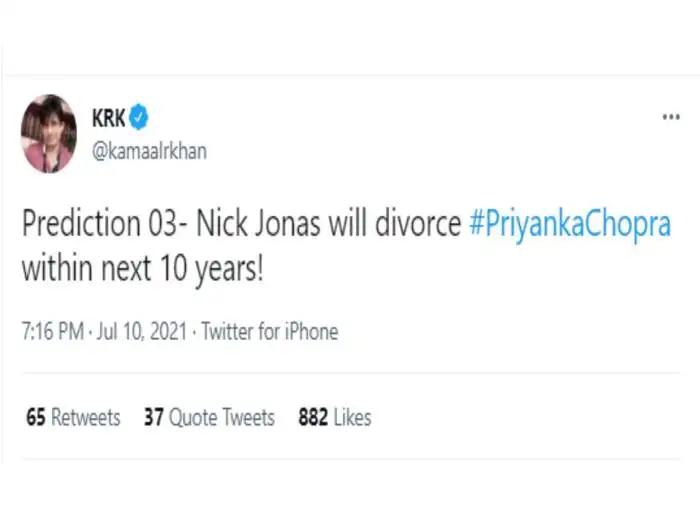Open KRK's profile avatar photo

point(49,133)
